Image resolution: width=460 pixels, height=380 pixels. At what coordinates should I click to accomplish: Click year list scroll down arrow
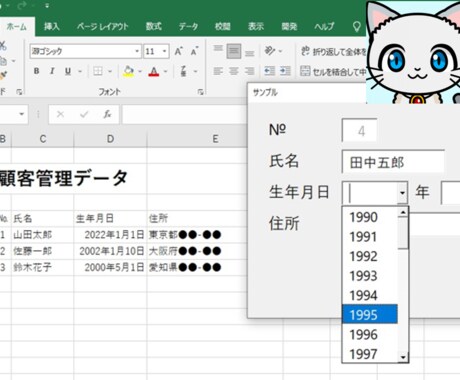(403, 357)
